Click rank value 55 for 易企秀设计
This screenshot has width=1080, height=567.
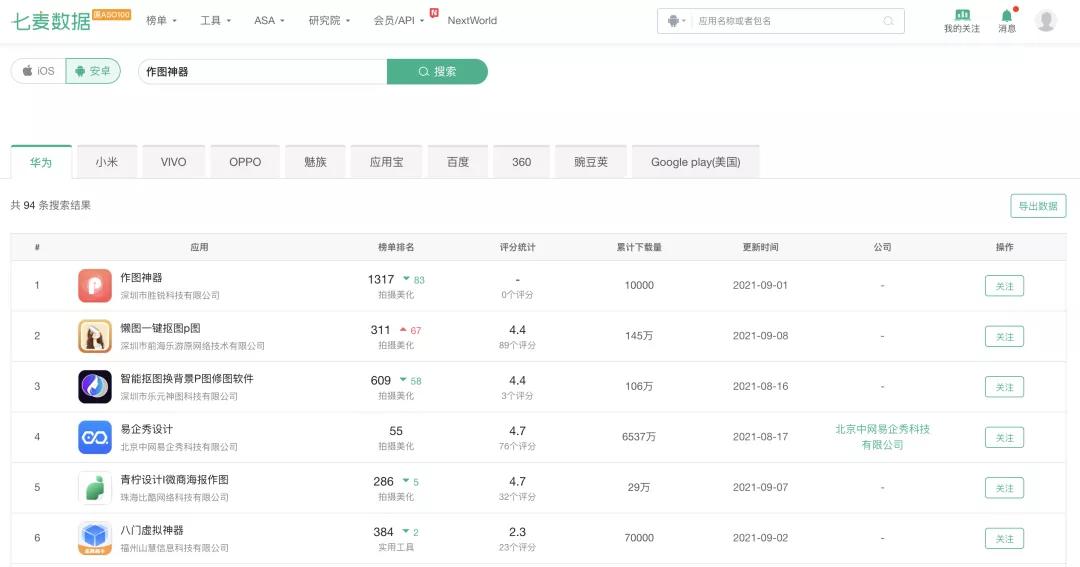(x=396, y=431)
